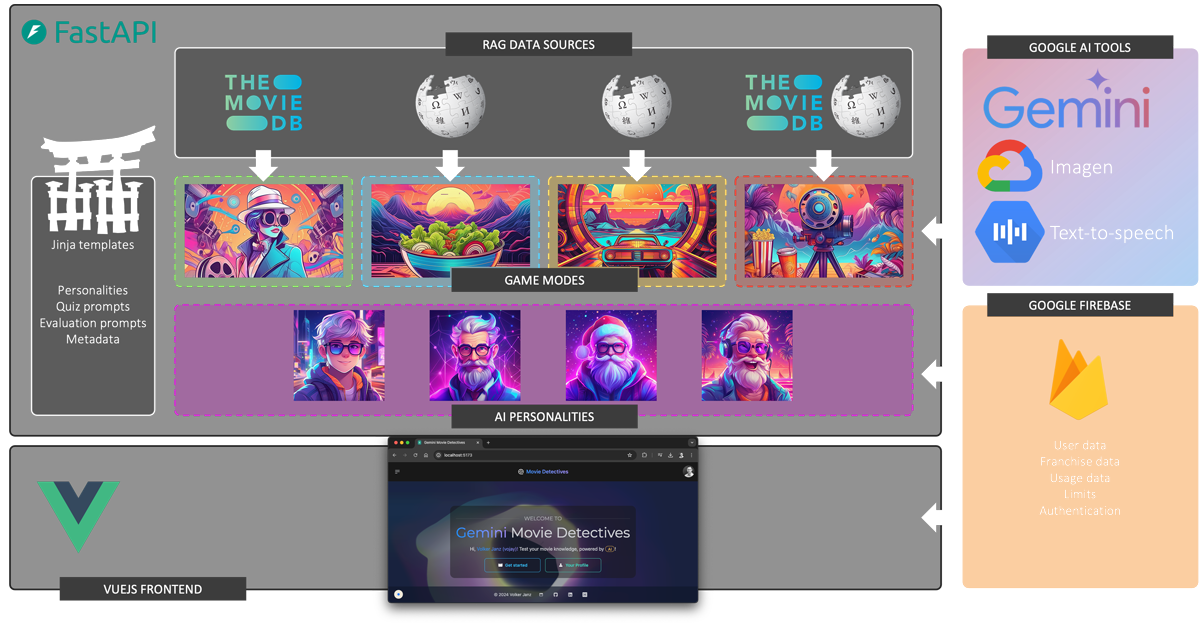Image resolution: width=1200 pixels, height=624 pixels.
Task: Click the Usage data text
Action: click(1080, 478)
